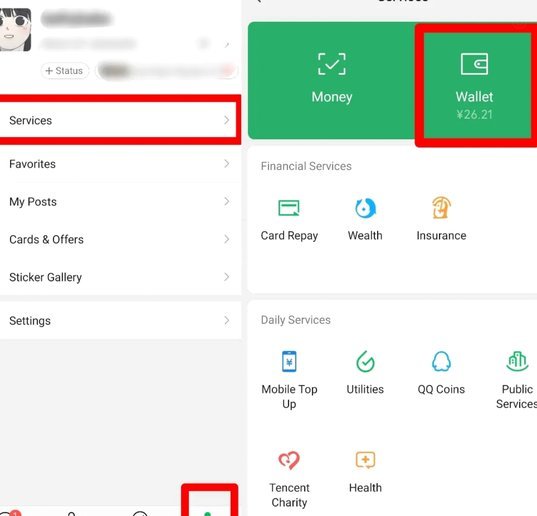
Task: Open the Insurance icon
Action: coord(441,207)
